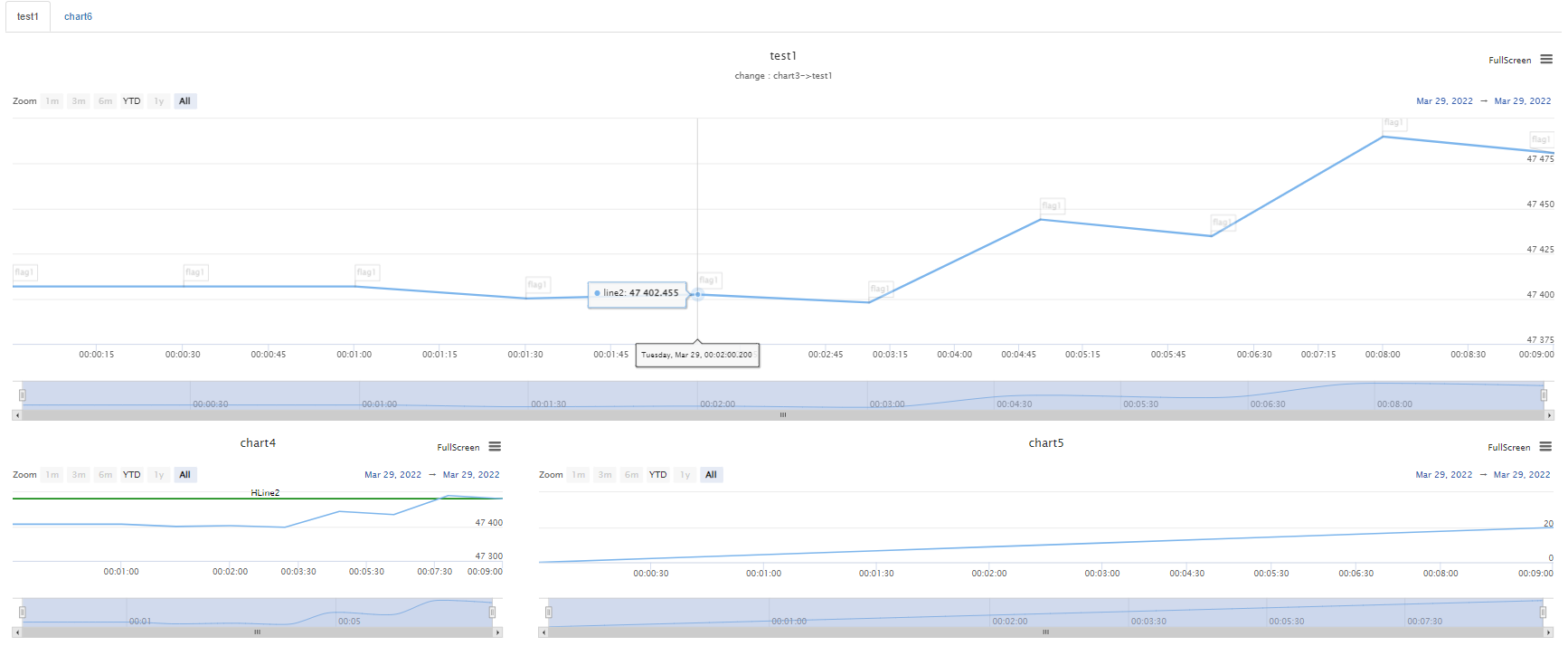Image resolution: width=1568 pixels, height=646 pixels.
Task: Select the All zoom range in test1
Action: tap(184, 101)
